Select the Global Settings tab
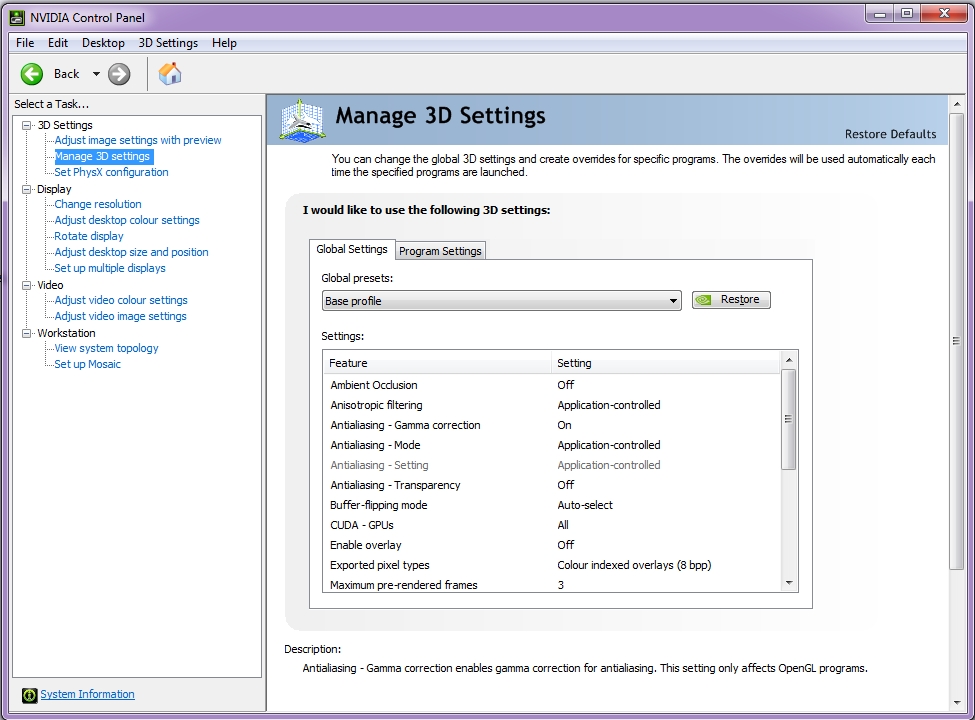The height and width of the screenshot is (720, 975). tap(352, 249)
